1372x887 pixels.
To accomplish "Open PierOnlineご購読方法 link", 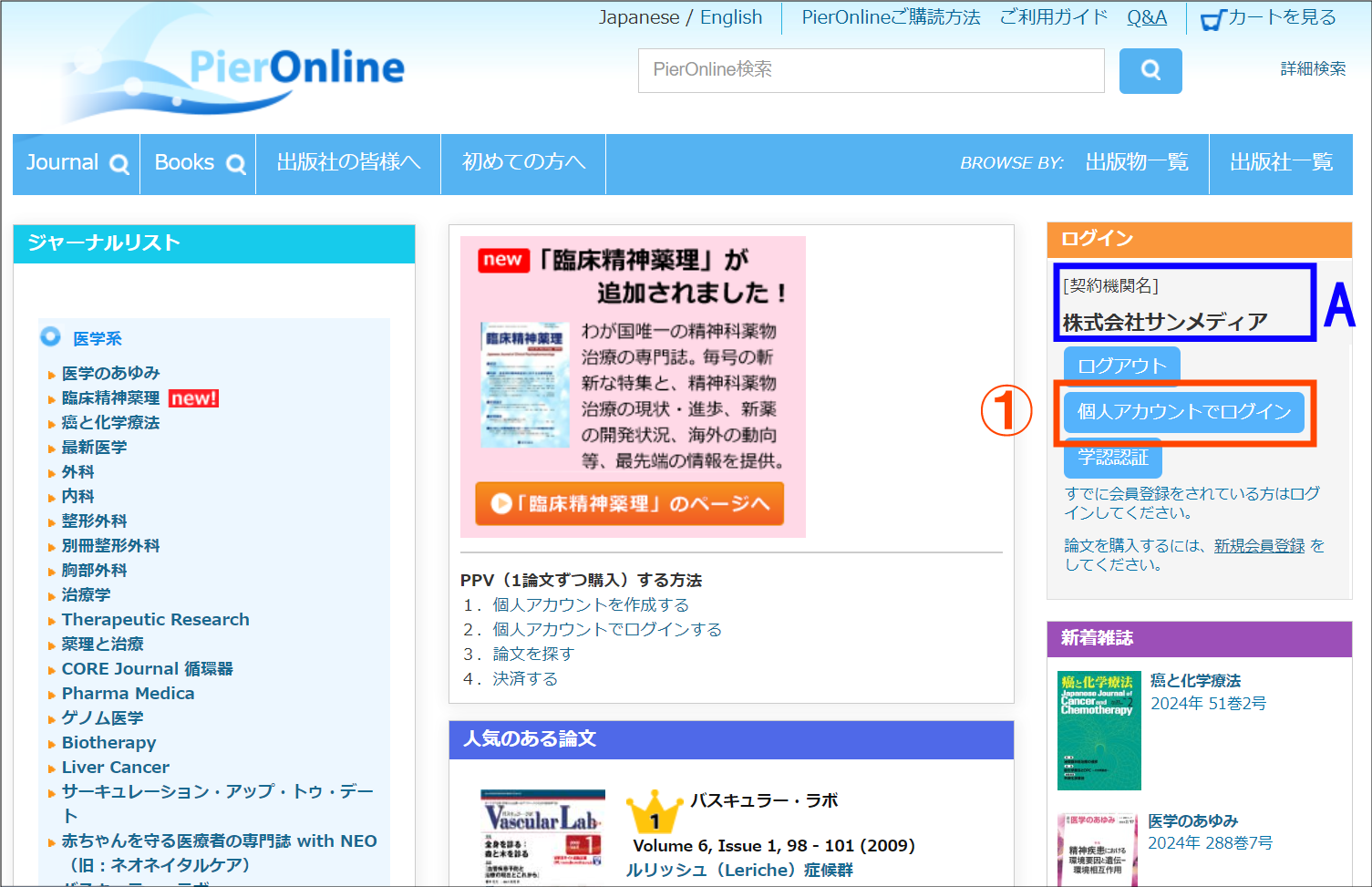I will 891,17.
